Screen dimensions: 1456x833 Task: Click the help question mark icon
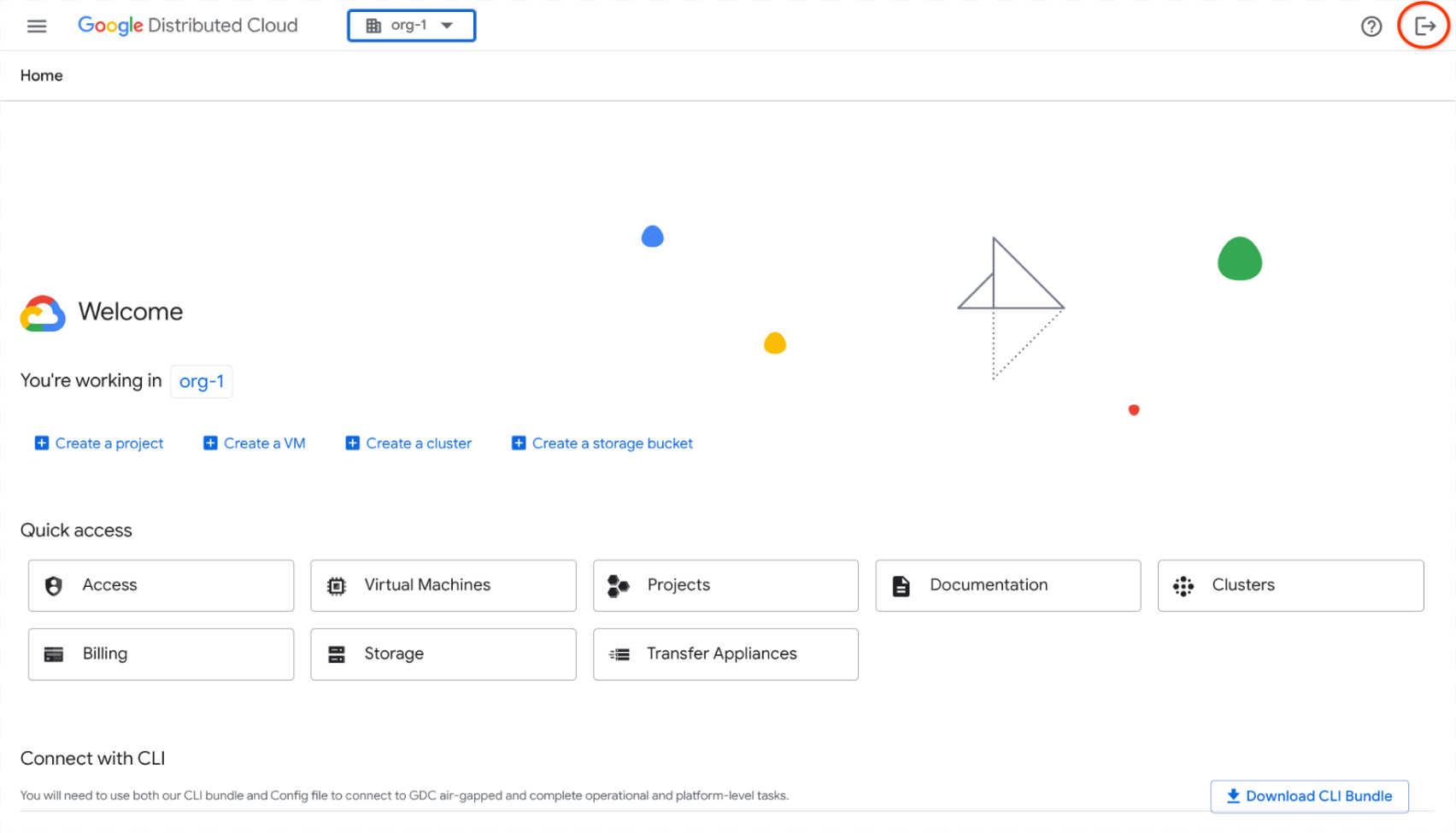pyautogui.click(x=1371, y=26)
